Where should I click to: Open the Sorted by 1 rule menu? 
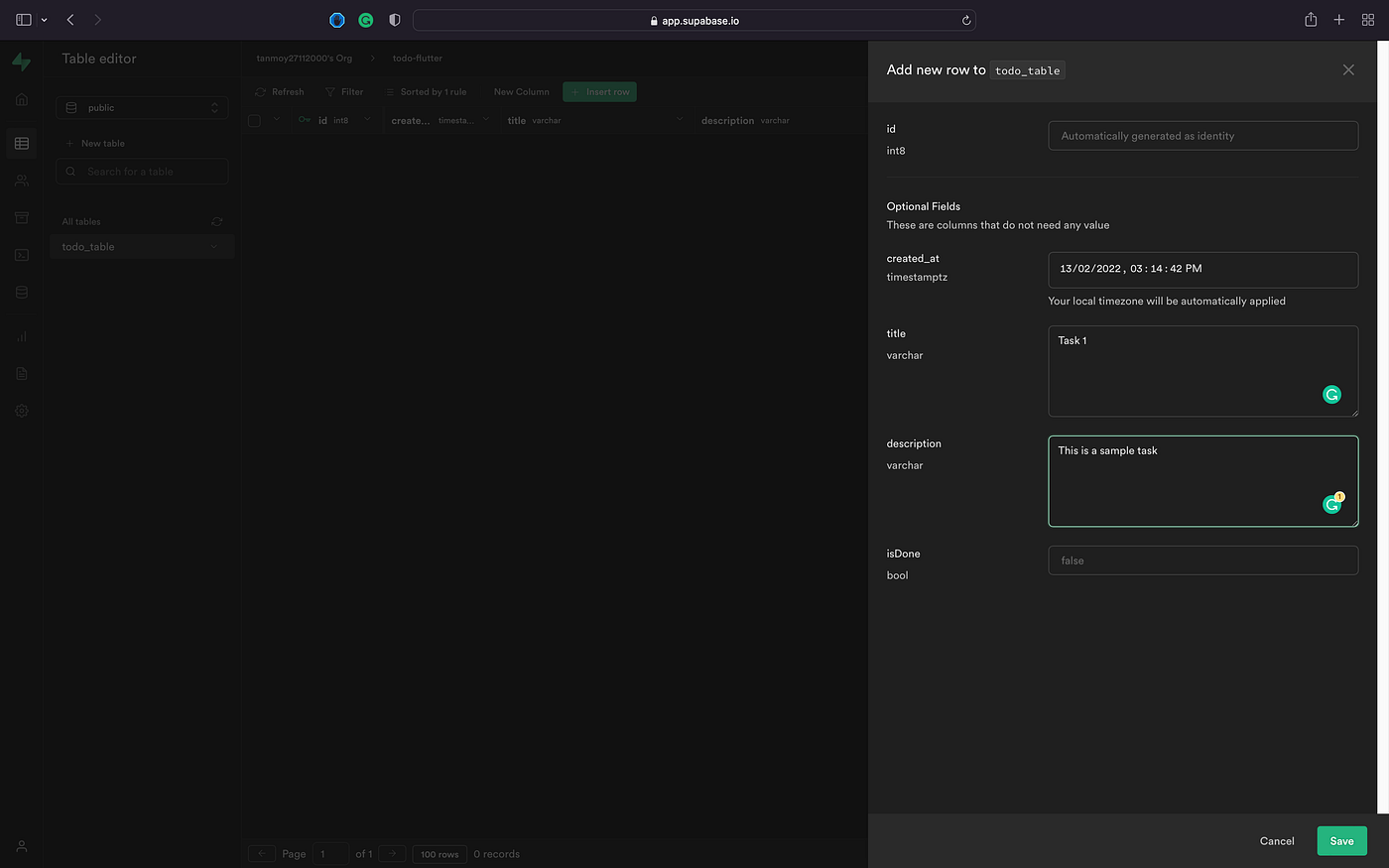tap(427, 91)
